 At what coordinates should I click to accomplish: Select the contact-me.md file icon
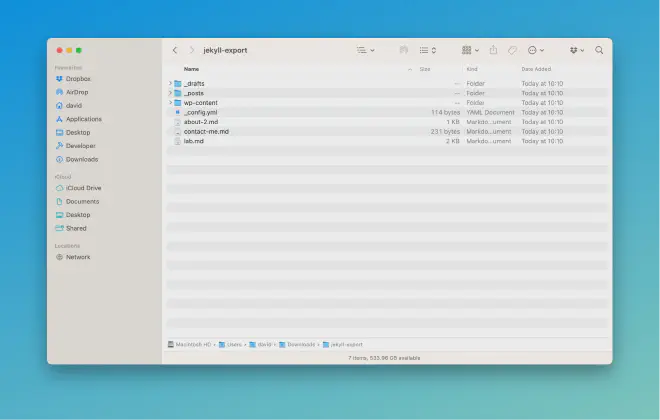tap(178, 132)
